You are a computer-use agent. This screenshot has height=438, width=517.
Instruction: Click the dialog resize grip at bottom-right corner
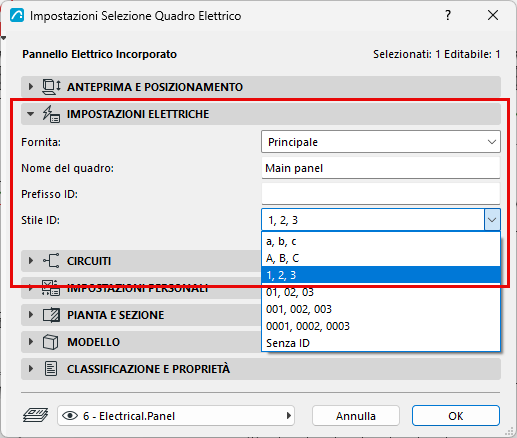pos(509,431)
